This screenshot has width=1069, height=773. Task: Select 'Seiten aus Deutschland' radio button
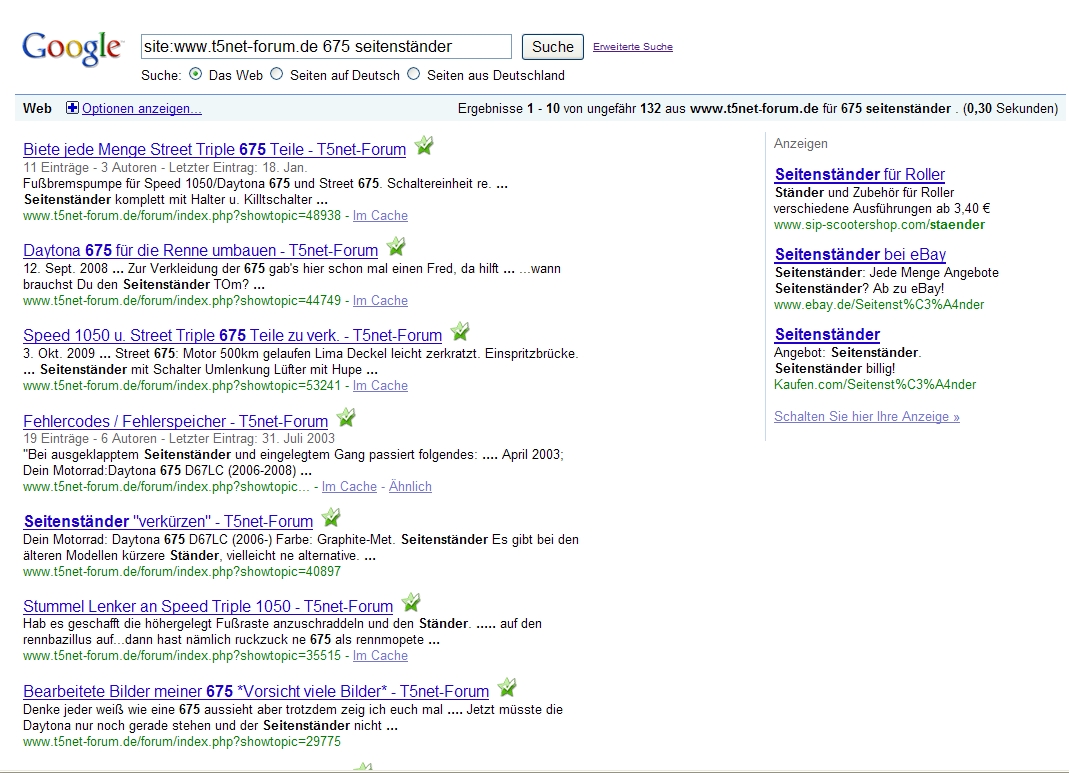pos(414,74)
